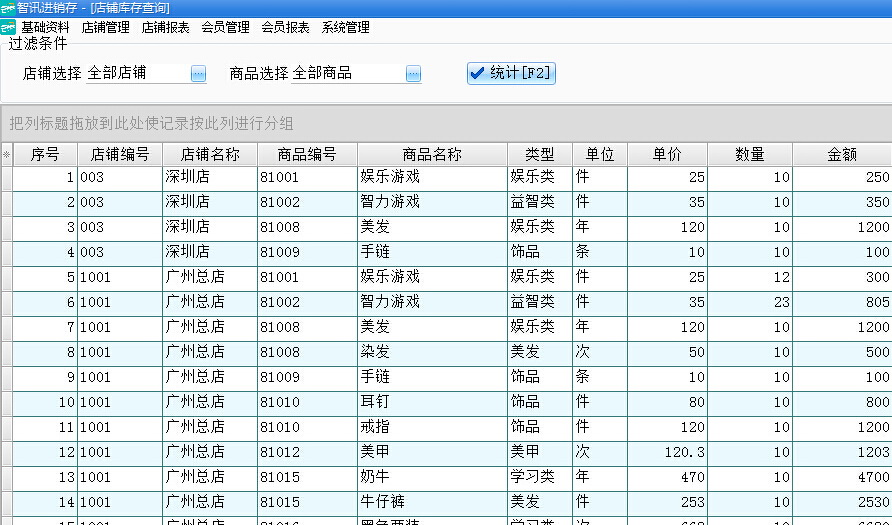Sort by the 商品编号 column header

click(307, 154)
